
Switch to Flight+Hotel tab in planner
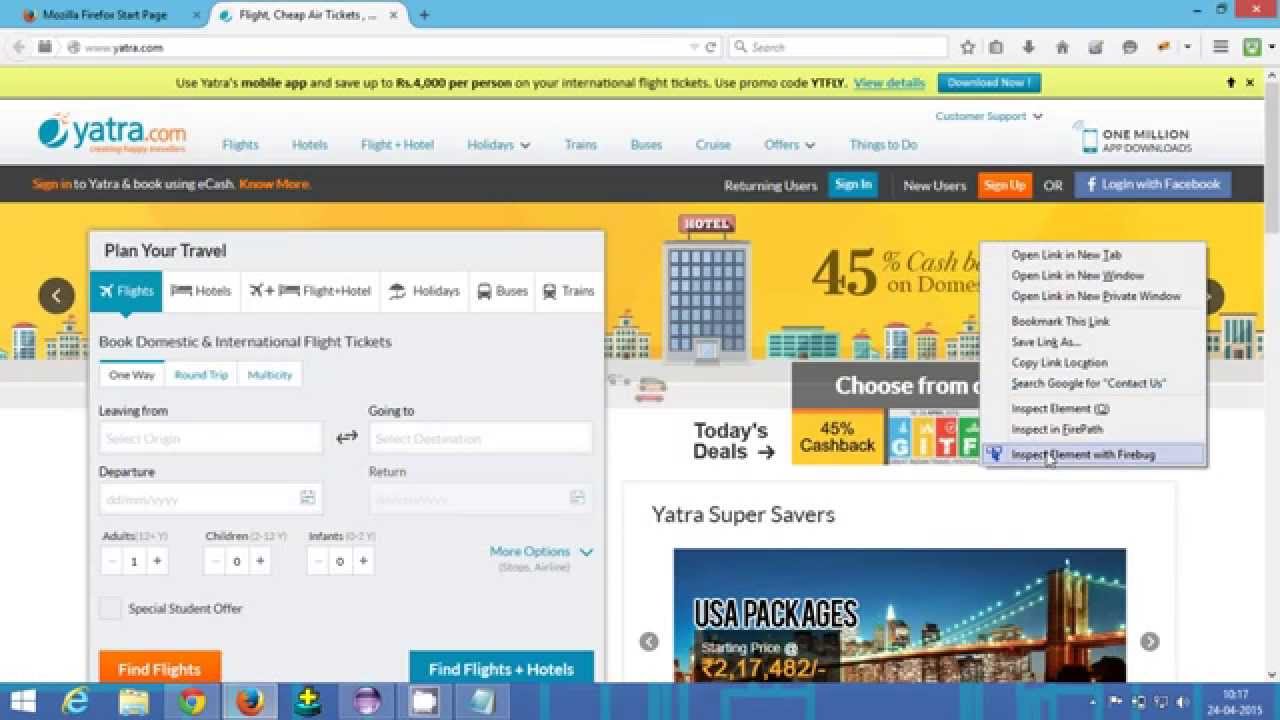click(310, 291)
